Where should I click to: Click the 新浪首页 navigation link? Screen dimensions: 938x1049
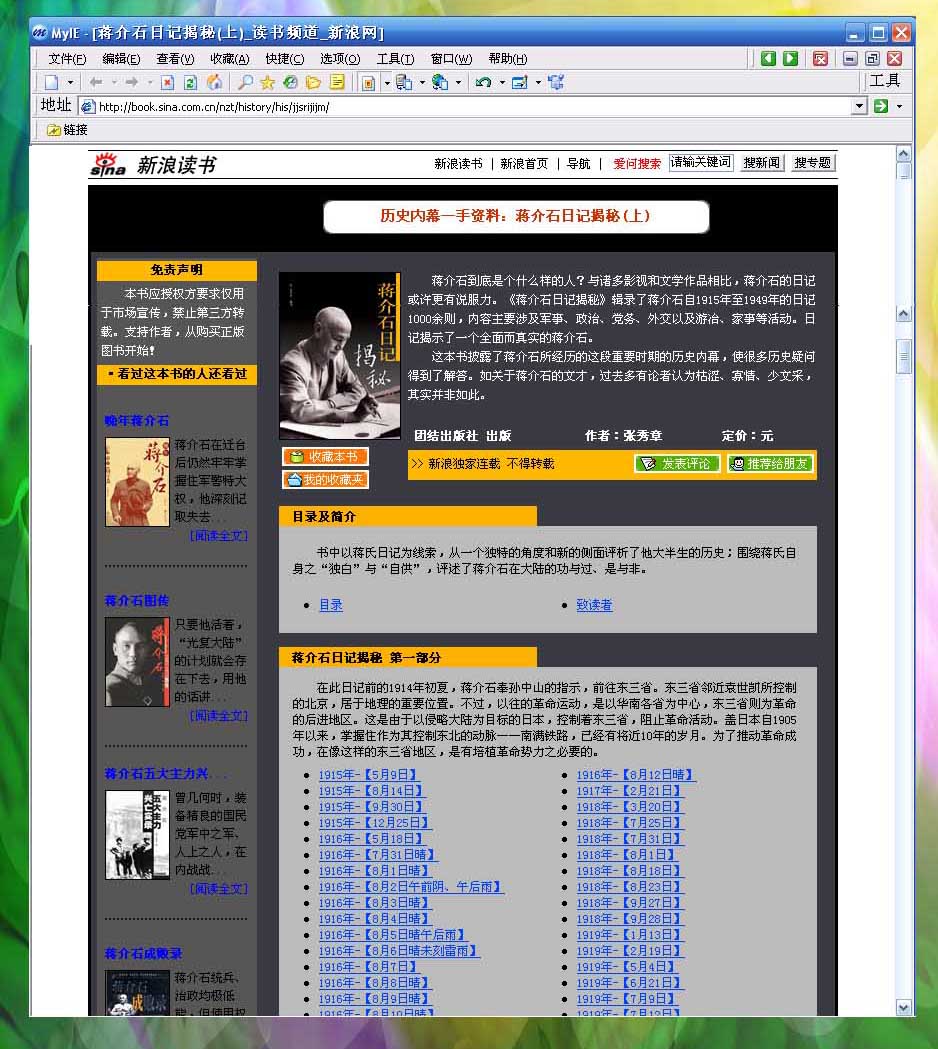pos(524,164)
